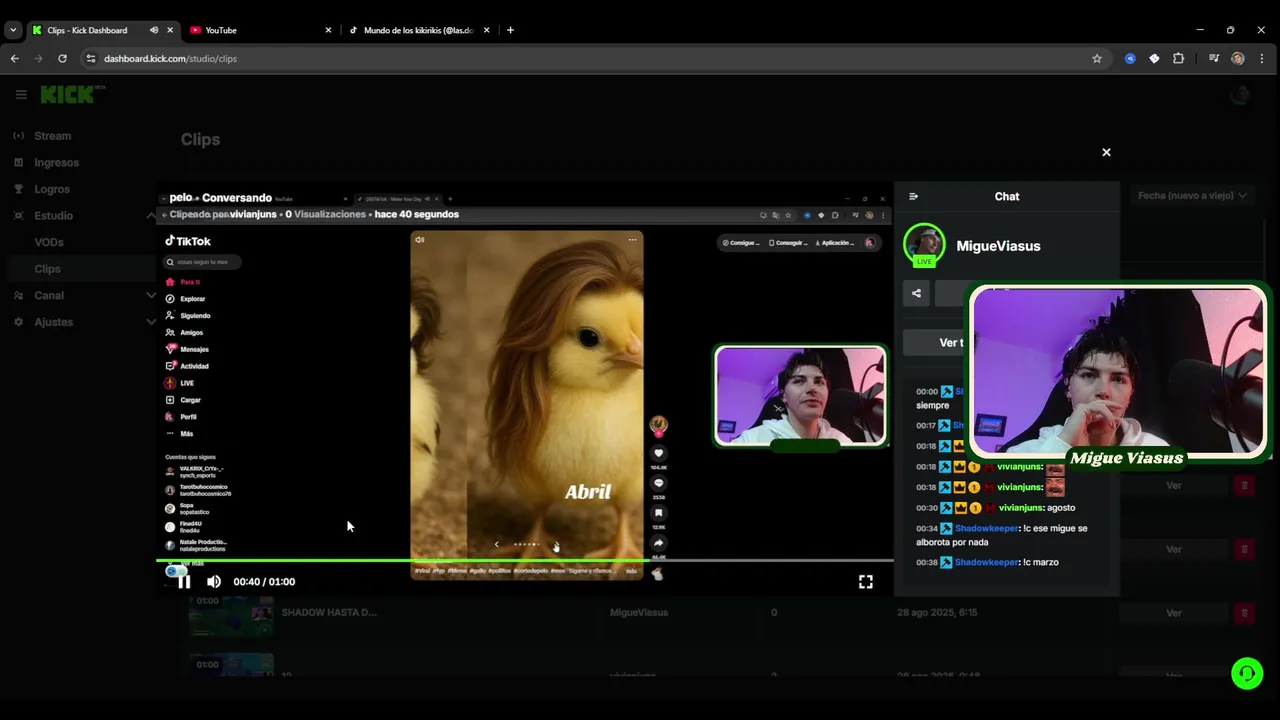Enter fullscreen with the player fullscreen icon
The image size is (1280, 720).
866,582
